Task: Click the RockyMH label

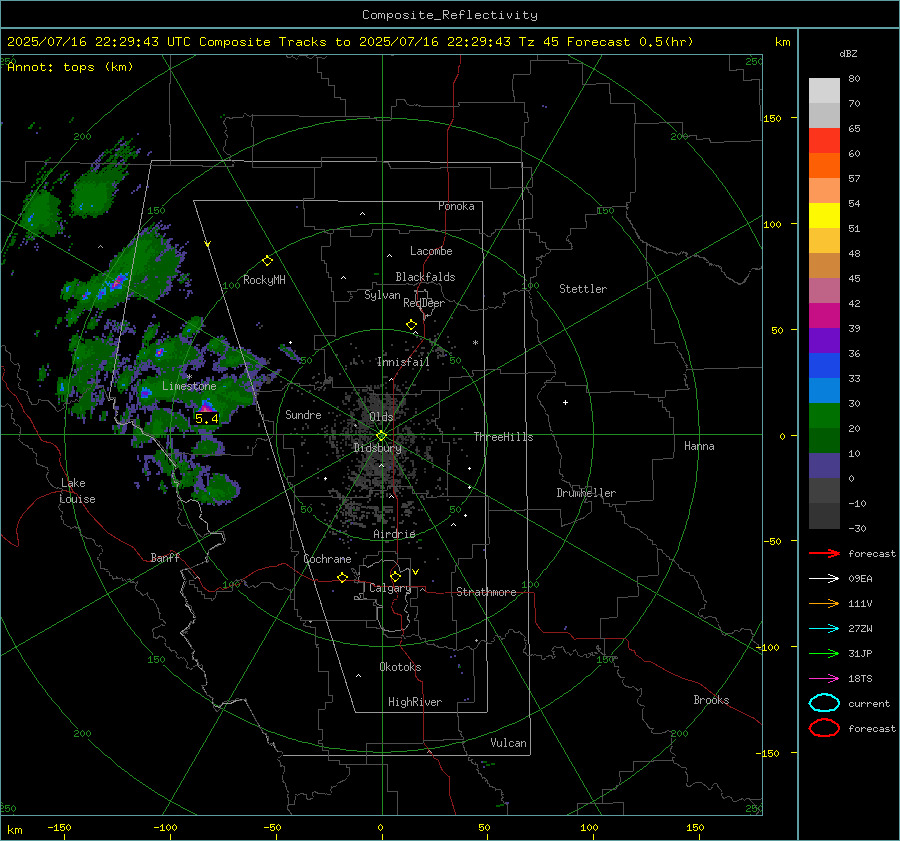Action: pyautogui.click(x=264, y=280)
